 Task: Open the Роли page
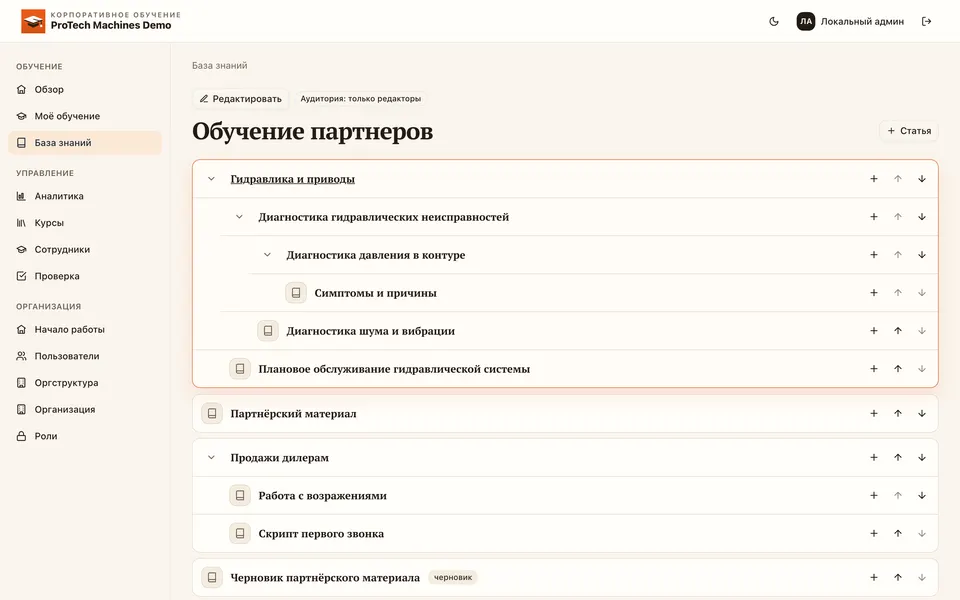pyautogui.click(x=84, y=436)
